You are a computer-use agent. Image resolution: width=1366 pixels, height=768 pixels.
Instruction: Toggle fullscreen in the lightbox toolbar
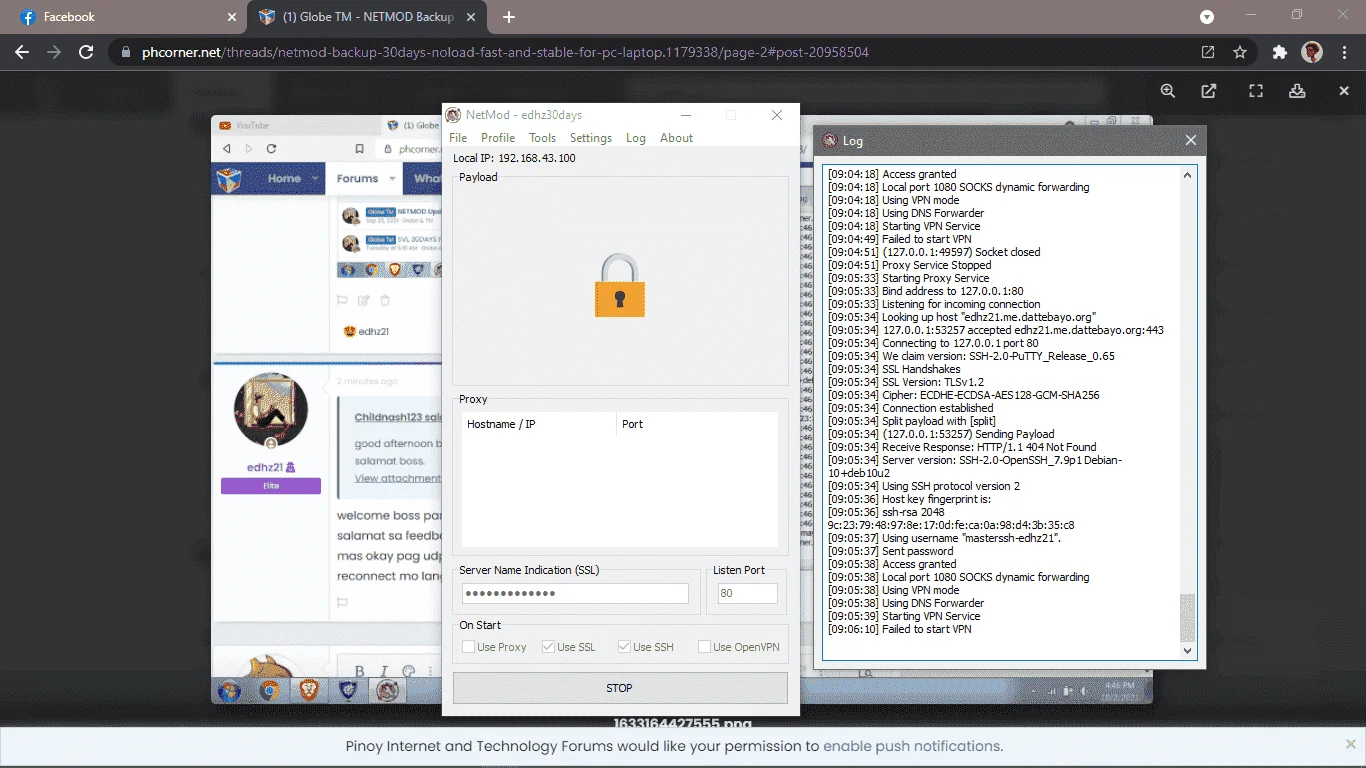coord(1256,91)
